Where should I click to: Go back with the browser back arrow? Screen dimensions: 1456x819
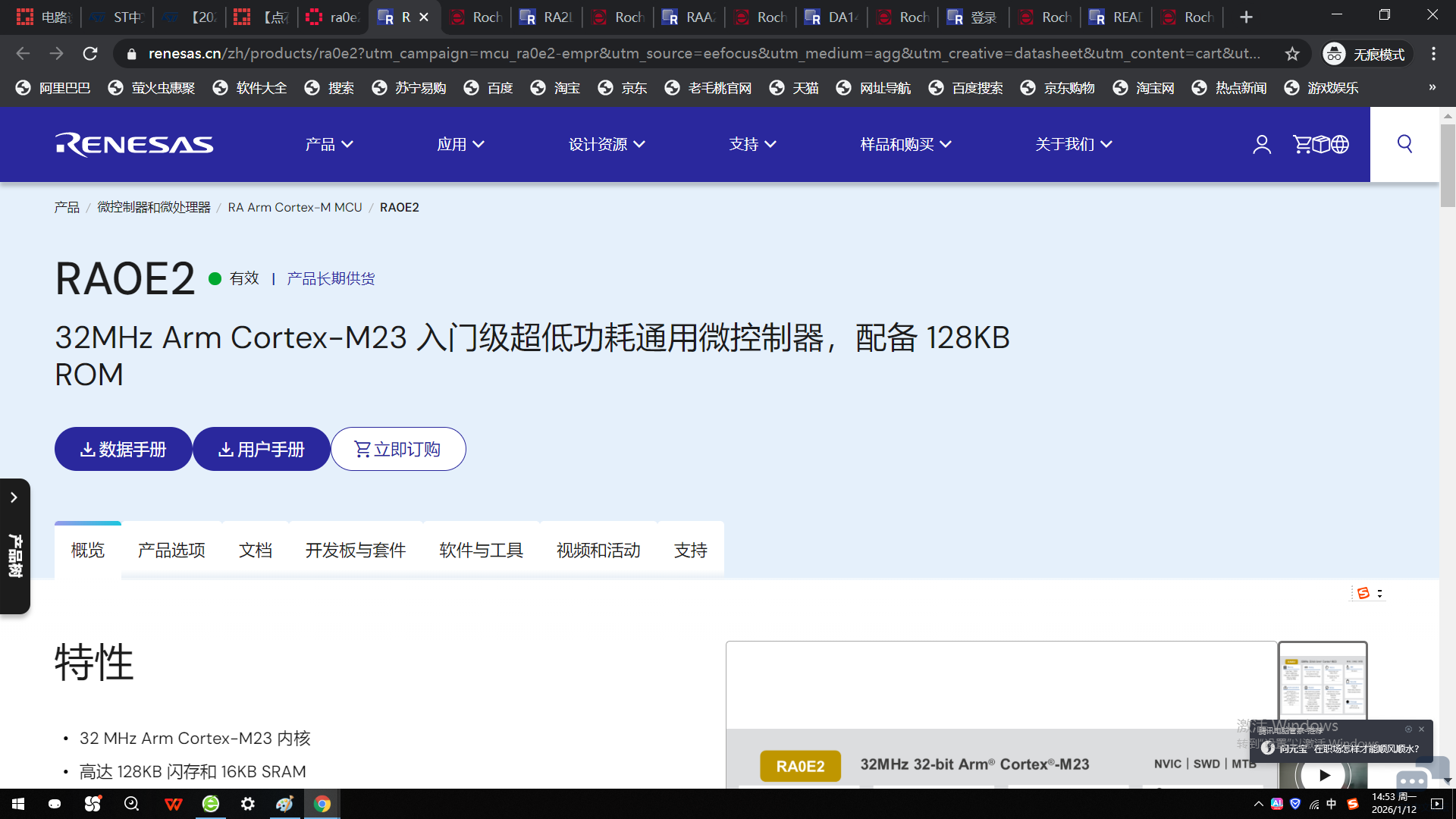24,54
